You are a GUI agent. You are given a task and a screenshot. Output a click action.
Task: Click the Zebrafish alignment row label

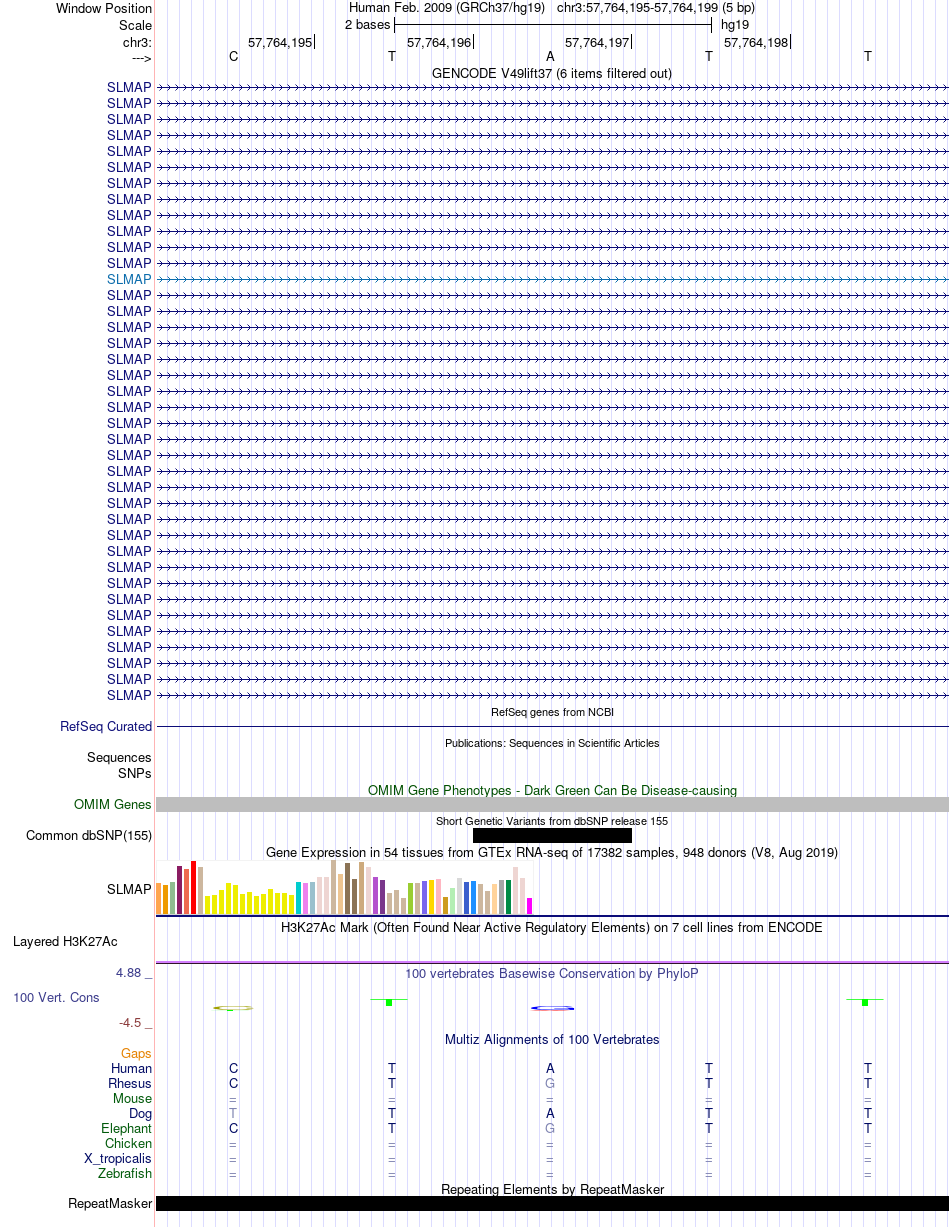pyautogui.click(x=125, y=1173)
